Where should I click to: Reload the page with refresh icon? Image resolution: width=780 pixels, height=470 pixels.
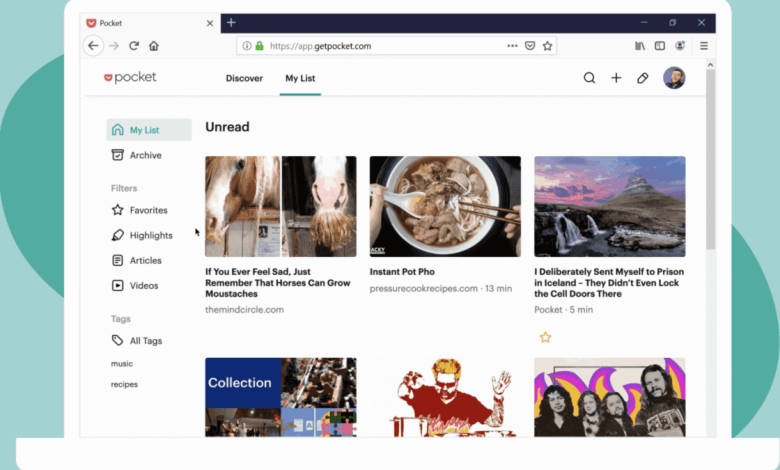(134, 46)
